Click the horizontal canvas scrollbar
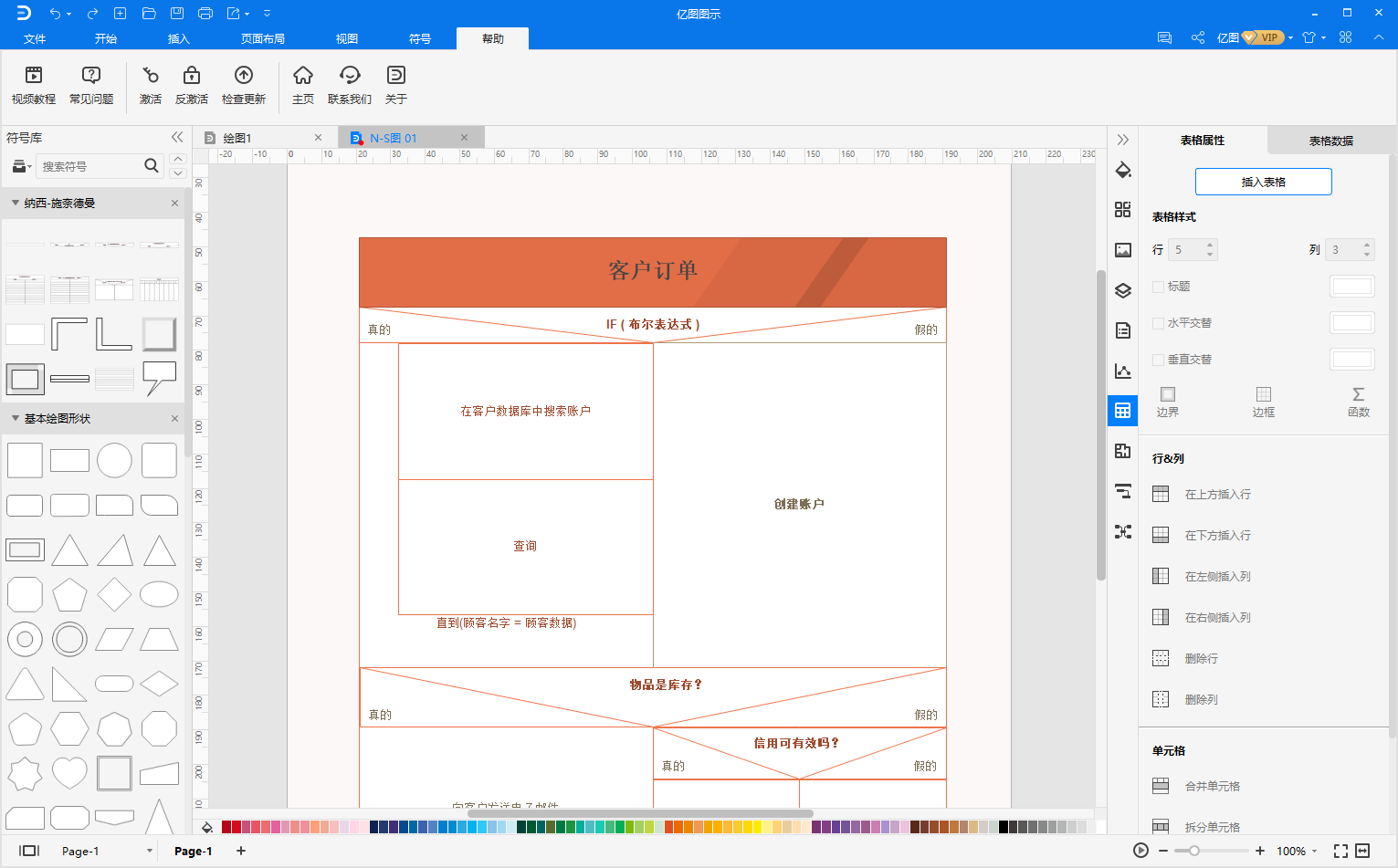This screenshot has height=868, width=1398. click(x=640, y=813)
